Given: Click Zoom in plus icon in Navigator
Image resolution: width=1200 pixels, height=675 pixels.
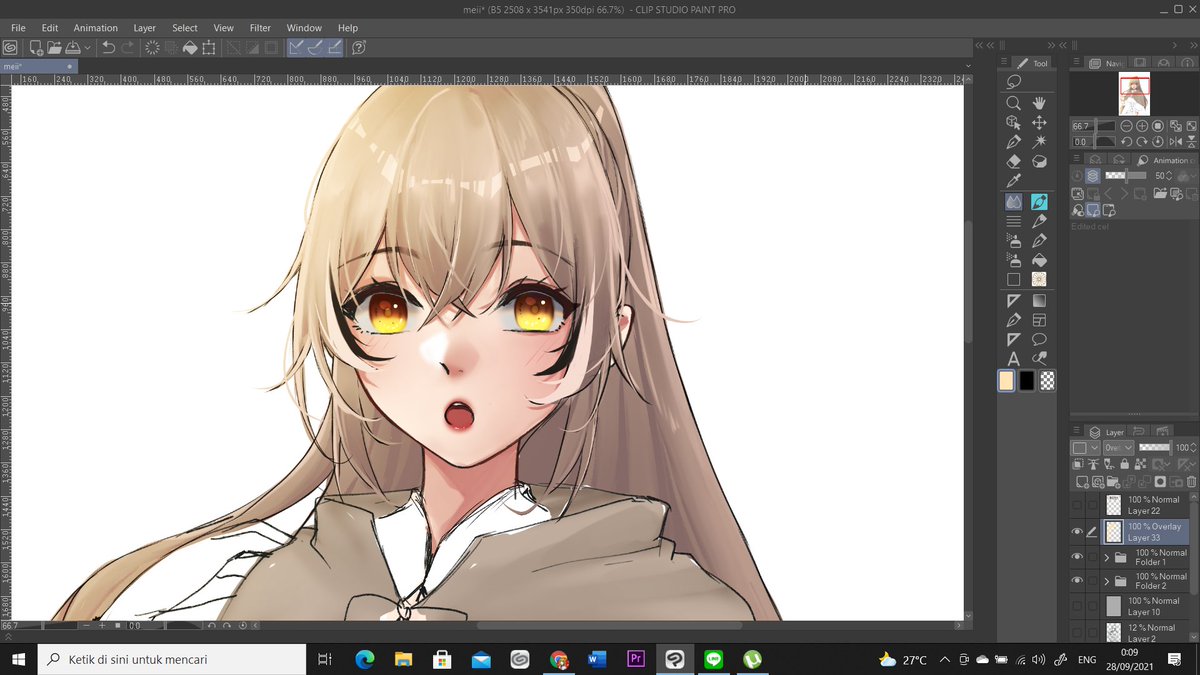Looking at the screenshot, I should pos(1142,126).
